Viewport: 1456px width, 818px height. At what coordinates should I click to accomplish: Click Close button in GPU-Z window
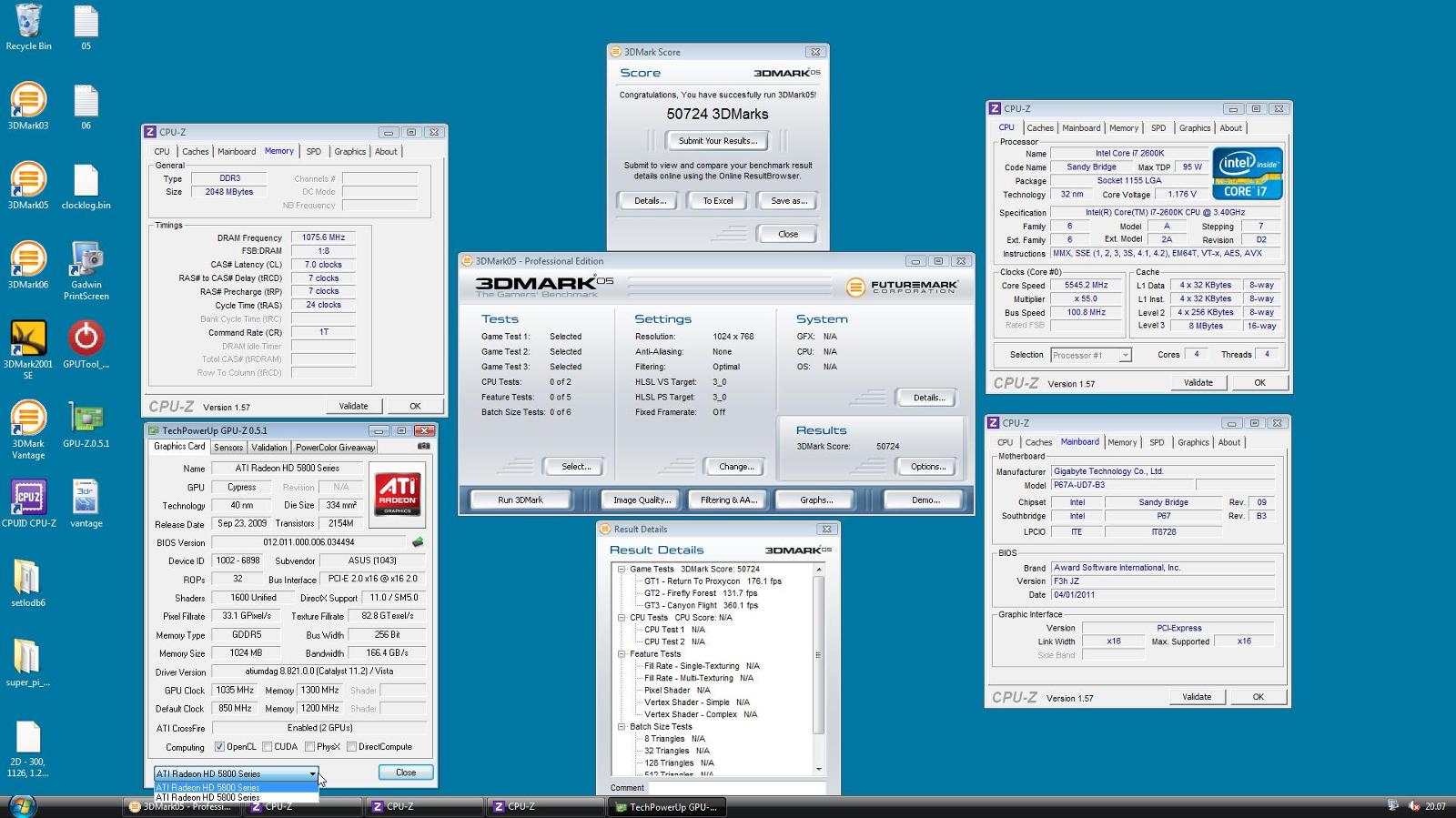(406, 773)
